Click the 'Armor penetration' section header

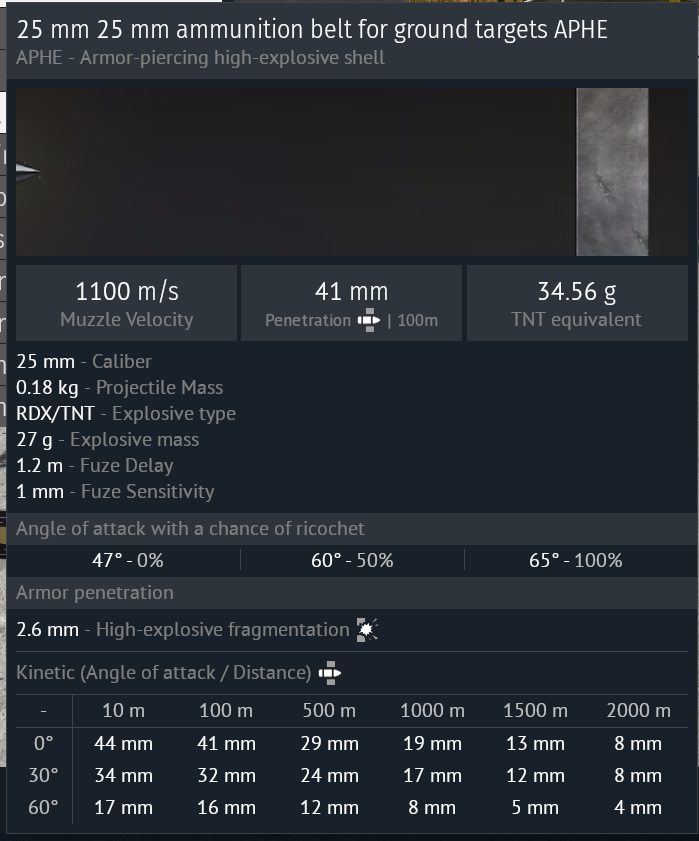tap(95, 592)
